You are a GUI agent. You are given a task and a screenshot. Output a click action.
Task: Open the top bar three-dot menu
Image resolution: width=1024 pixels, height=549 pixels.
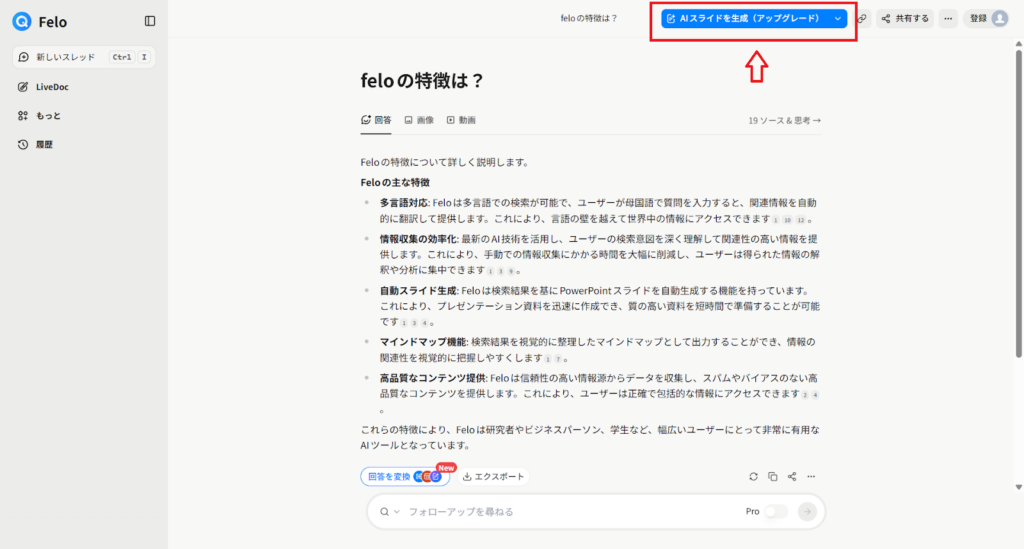pyautogui.click(x=948, y=18)
